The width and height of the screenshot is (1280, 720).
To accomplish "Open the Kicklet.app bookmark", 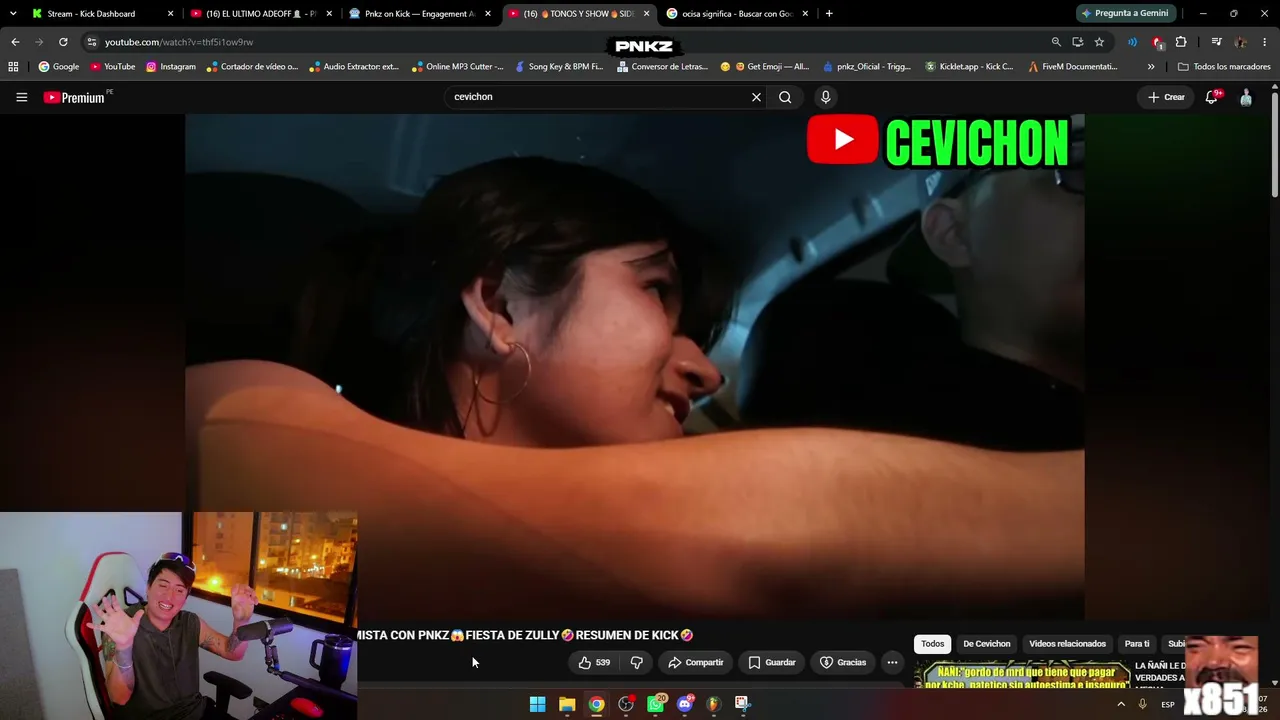I will pyautogui.click(x=969, y=67).
